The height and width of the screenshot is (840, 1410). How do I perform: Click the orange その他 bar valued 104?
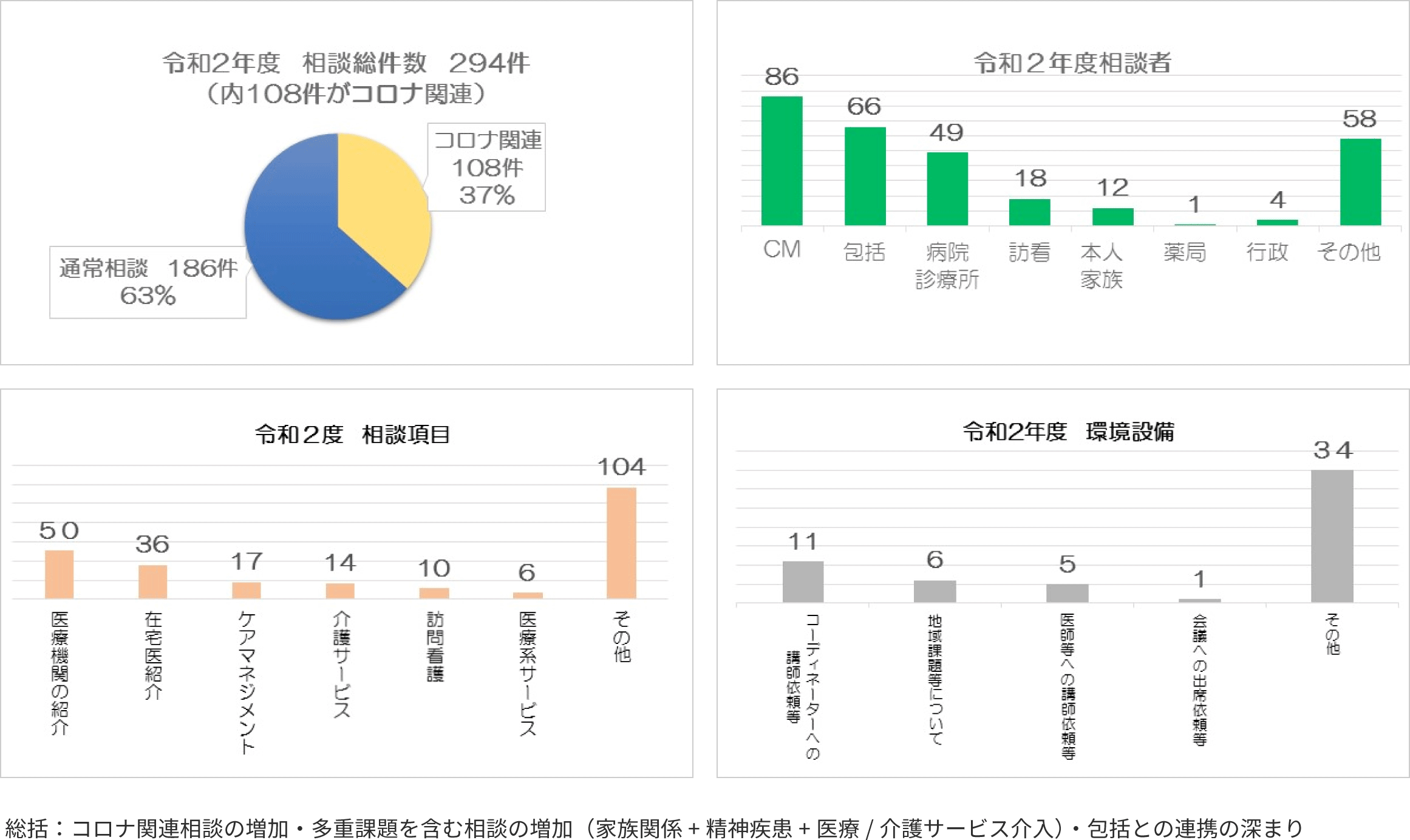[621, 543]
